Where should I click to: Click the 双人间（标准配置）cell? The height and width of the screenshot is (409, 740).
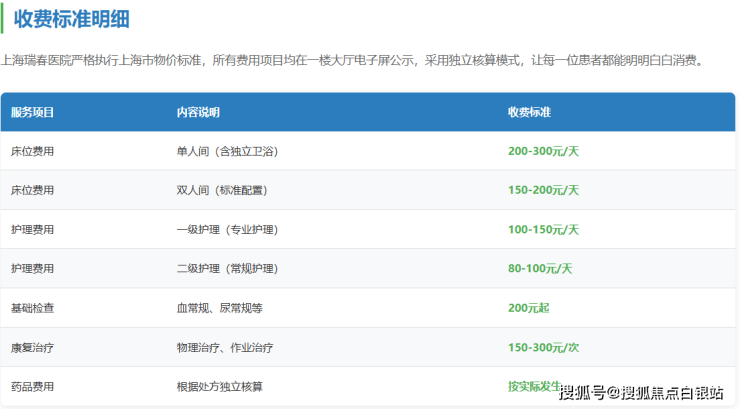click(222, 190)
